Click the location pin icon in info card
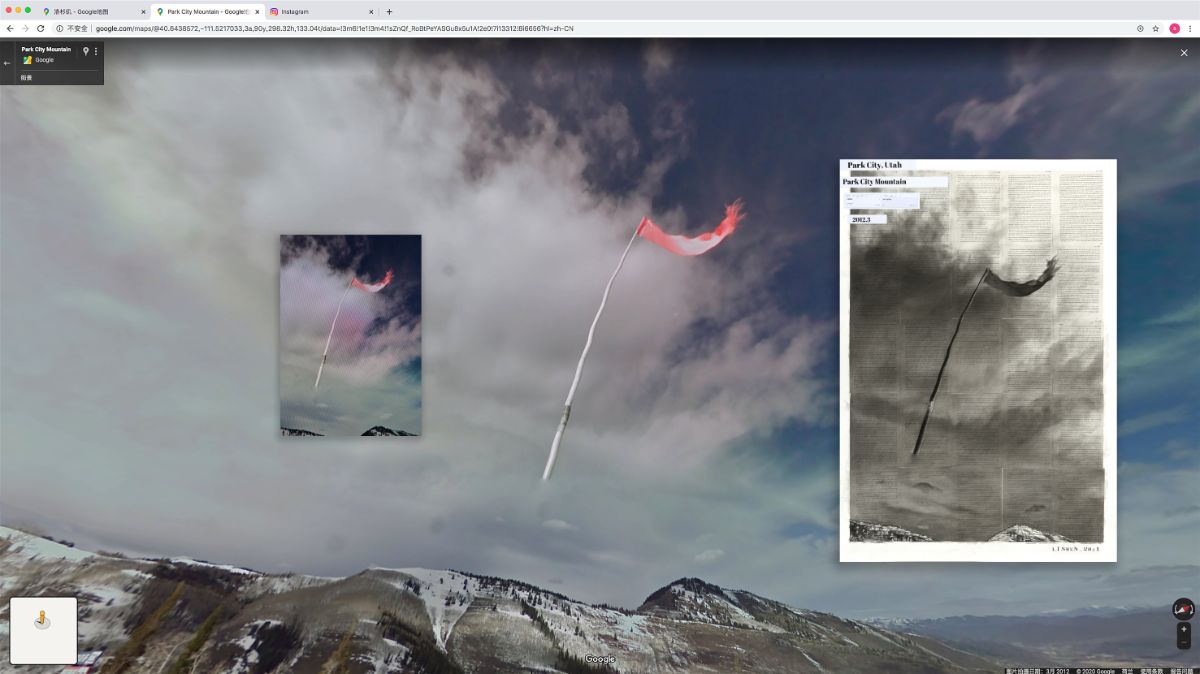The height and width of the screenshot is (674, 1200). (85, 50)
